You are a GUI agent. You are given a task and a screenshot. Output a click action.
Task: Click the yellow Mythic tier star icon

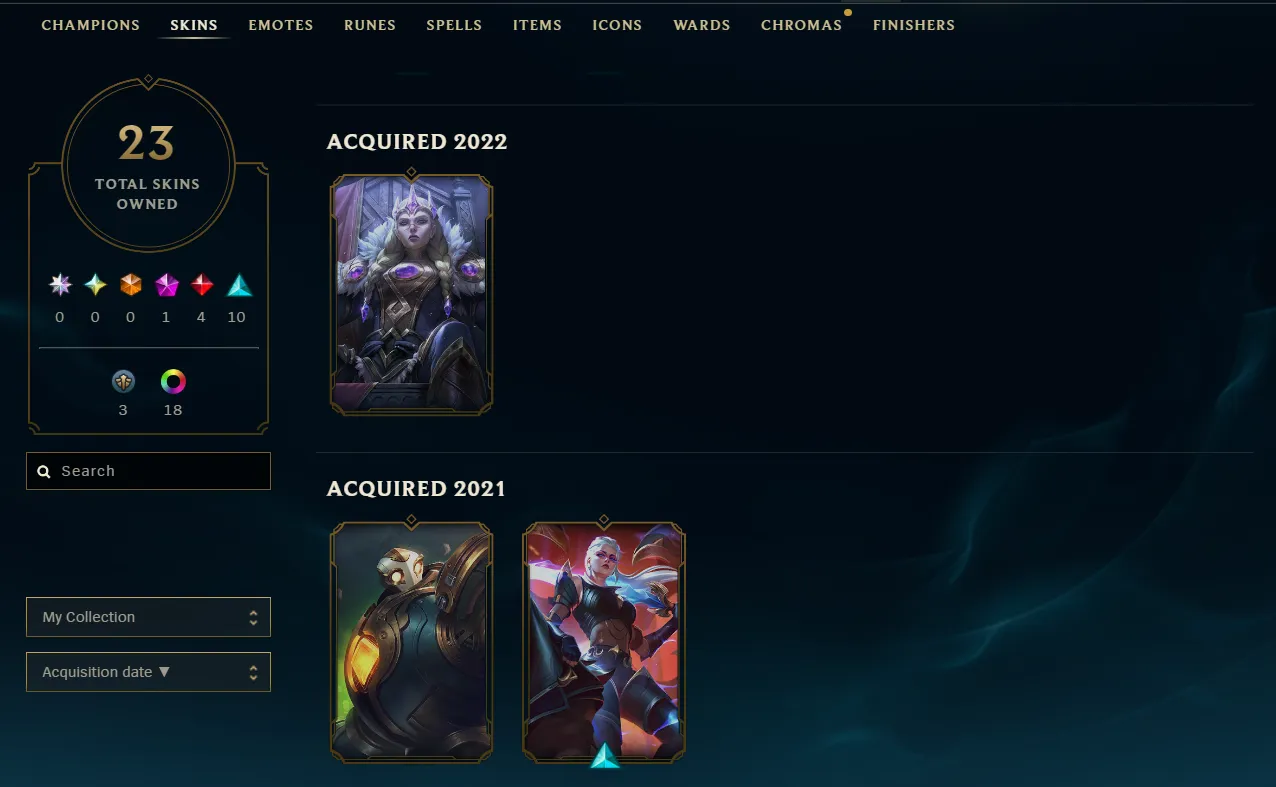(x=95, y=285)
